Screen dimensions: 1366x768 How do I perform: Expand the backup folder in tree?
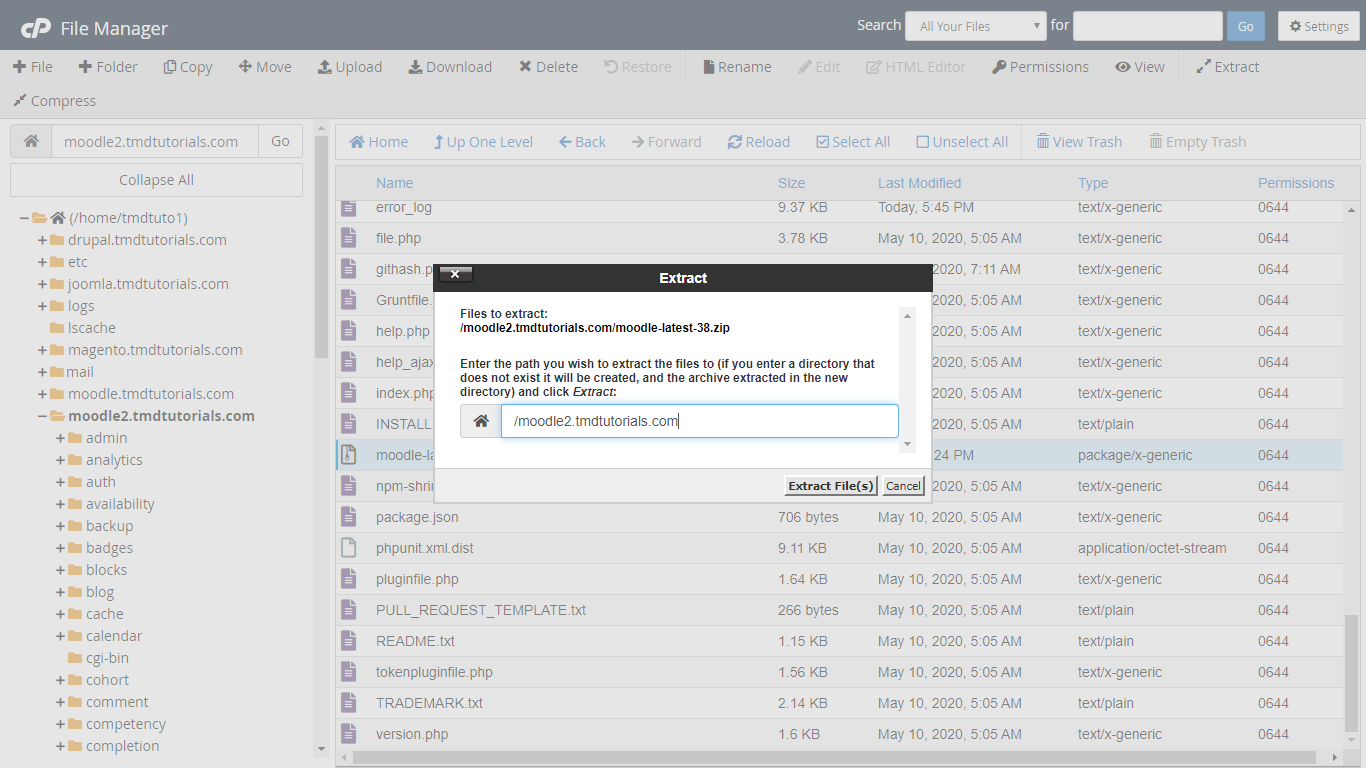tap(60, 526)
